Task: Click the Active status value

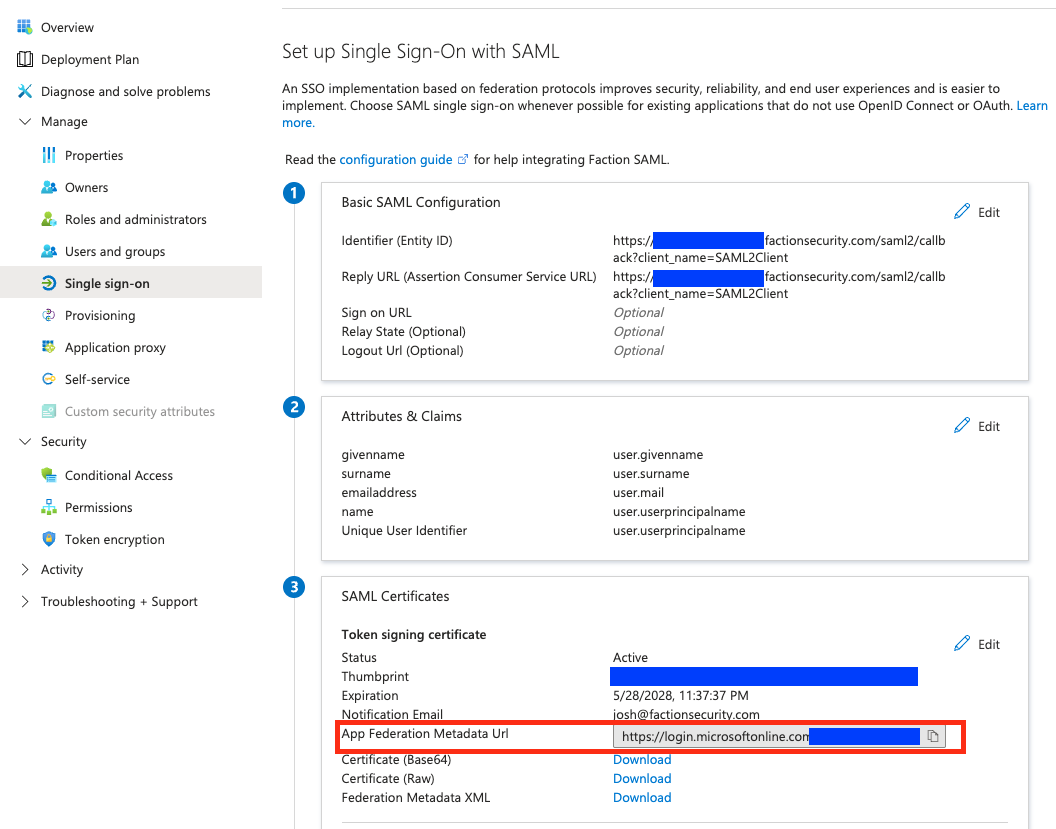Action: pos(630,657)
